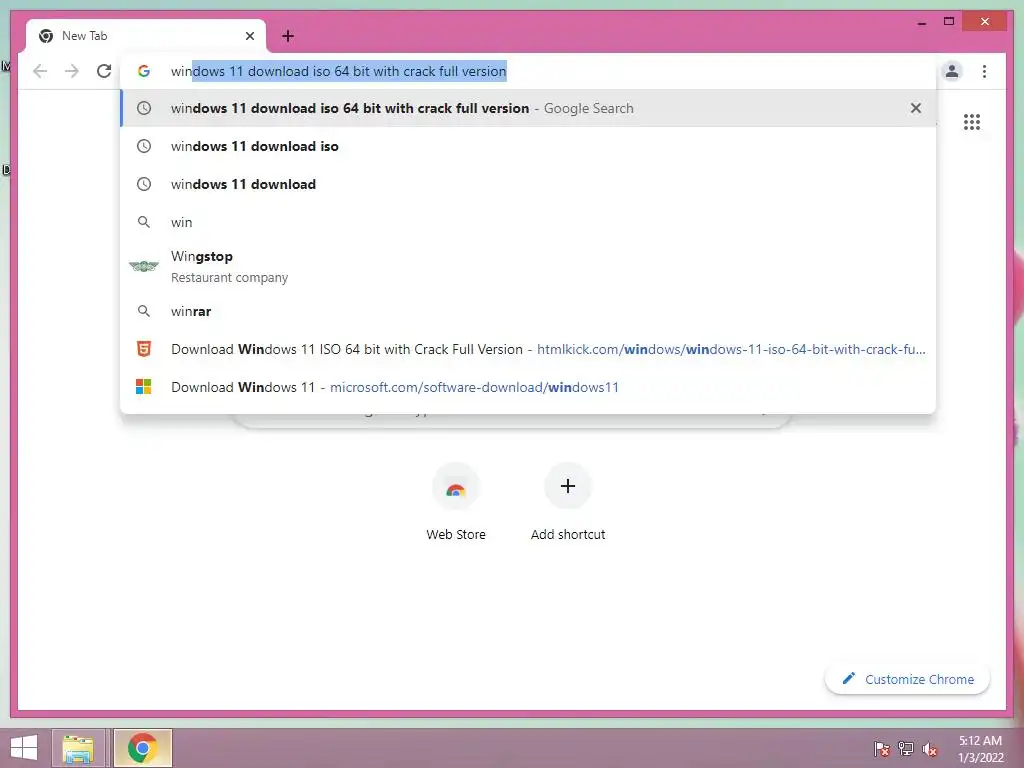The height and width of the screenshot is (768, 1024).
Task: Choose suggestion 'windows 11 download iso 64 bit with crack full version'
Action: 528,108
